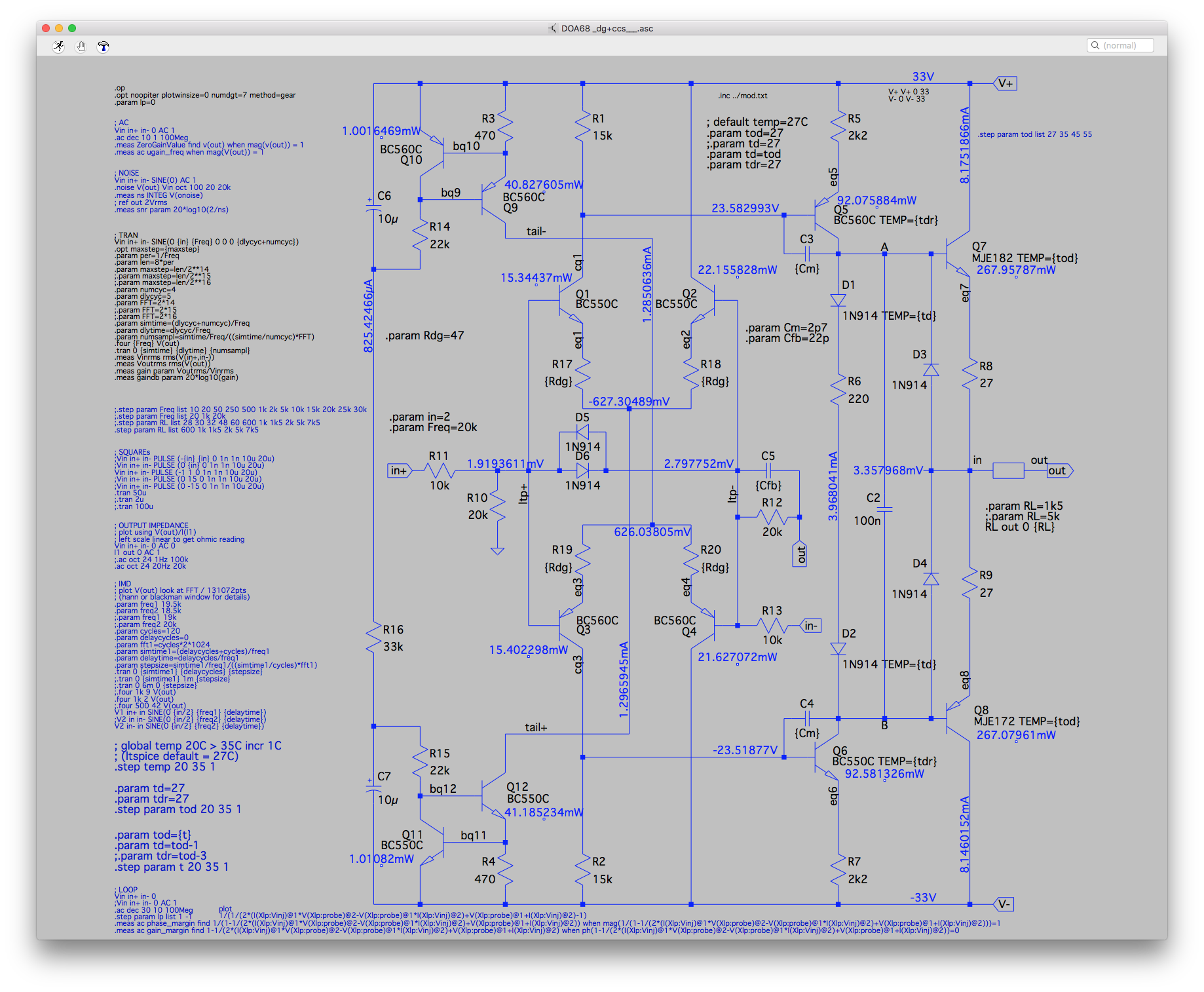Click the 33V voltage label at top
Image resolution: width=1204 pixels, height=992 pixels.
(x=924, y=77)
